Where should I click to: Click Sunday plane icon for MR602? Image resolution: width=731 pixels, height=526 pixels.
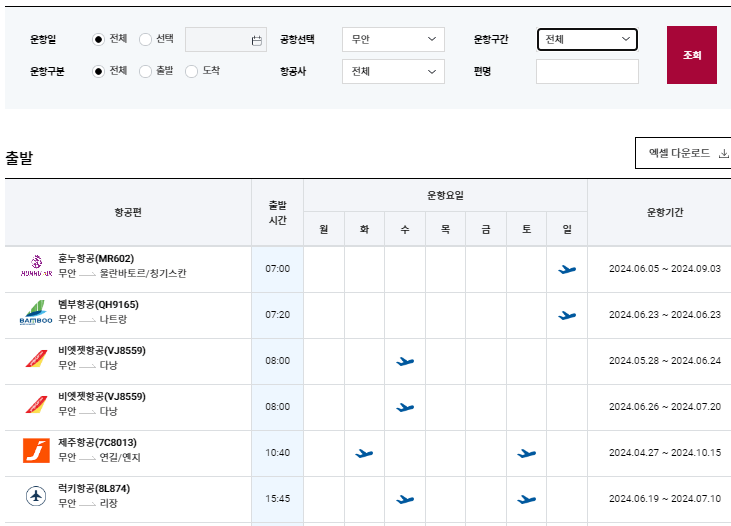[567, 269]
